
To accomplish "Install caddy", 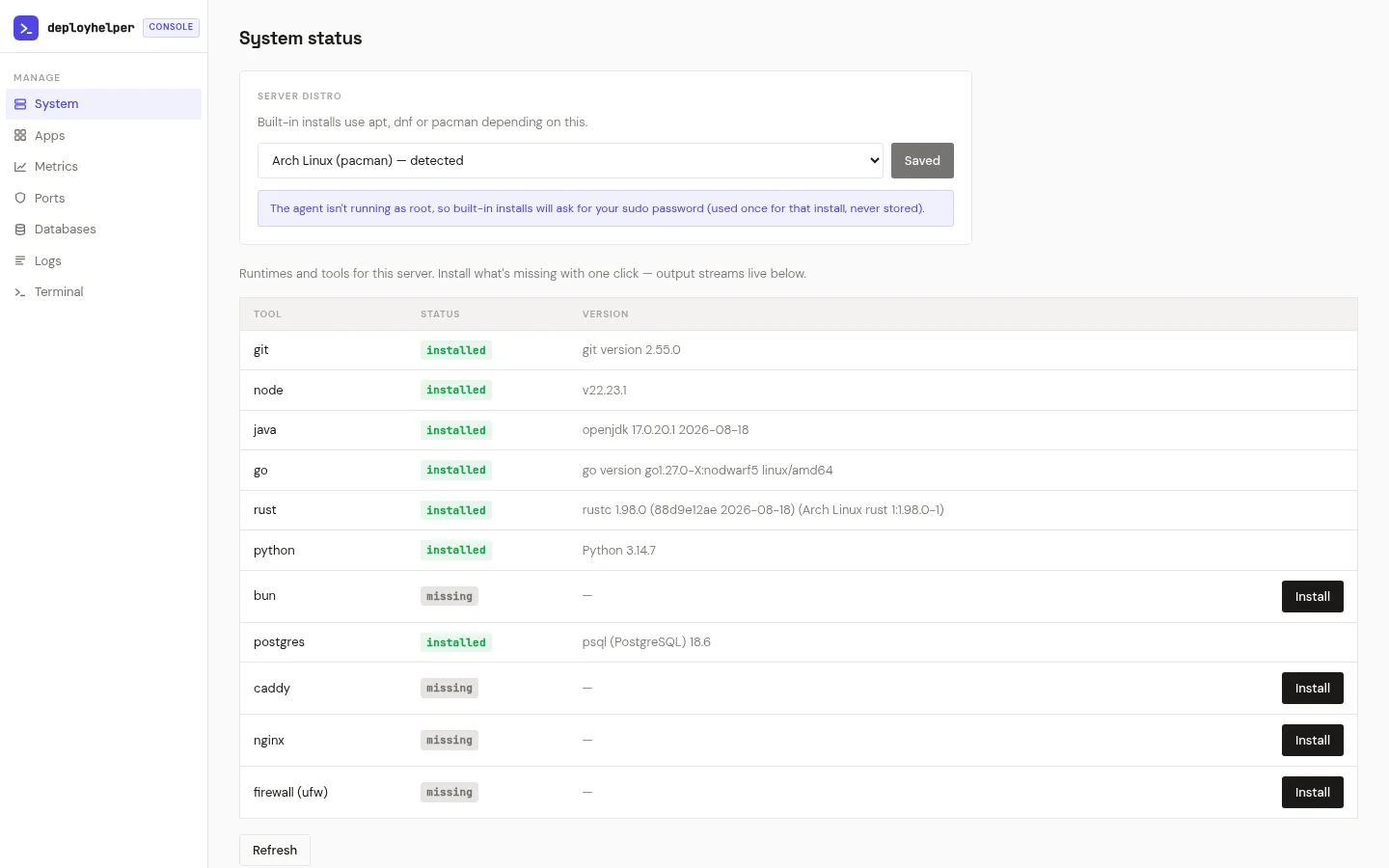I will (1312, 689).
